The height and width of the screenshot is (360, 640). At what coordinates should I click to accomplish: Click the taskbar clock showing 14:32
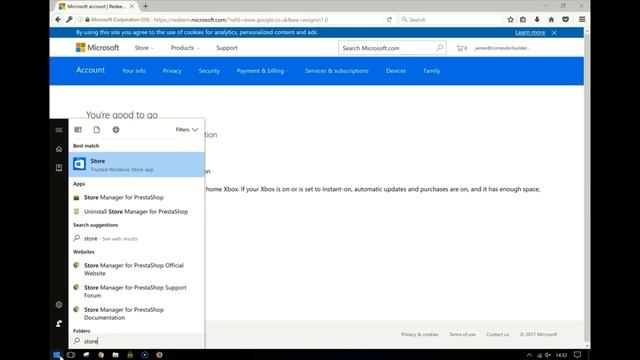pyautogui.click(x=561, y=355)
